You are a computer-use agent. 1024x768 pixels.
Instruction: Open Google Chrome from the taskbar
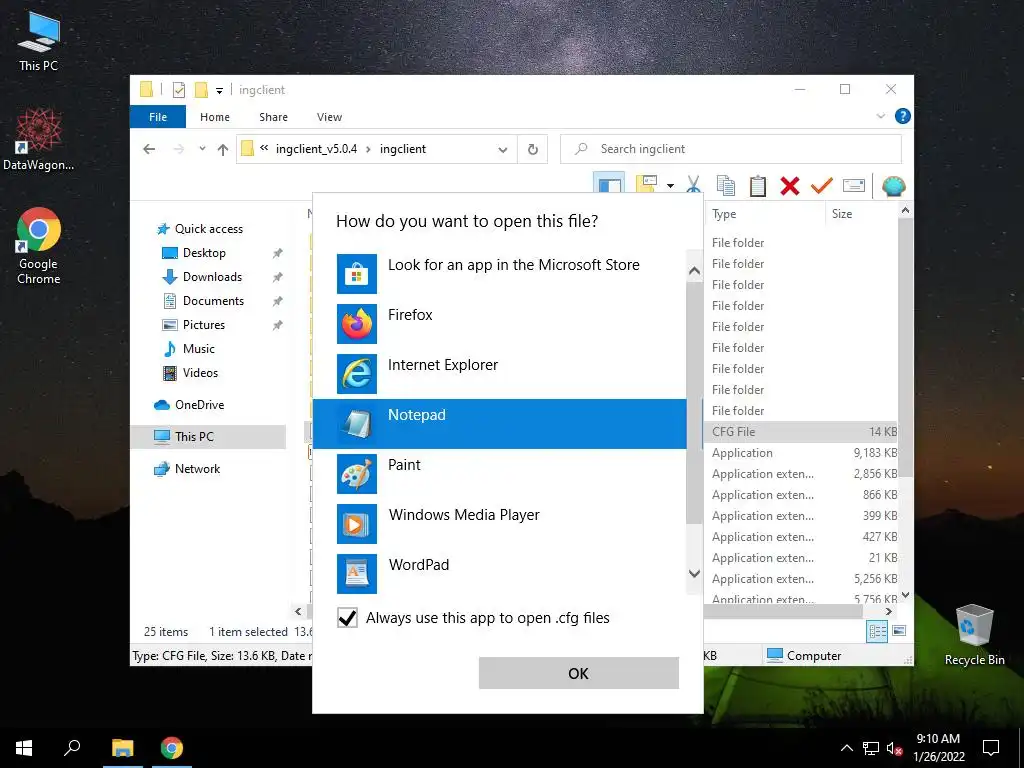[172, 748]
